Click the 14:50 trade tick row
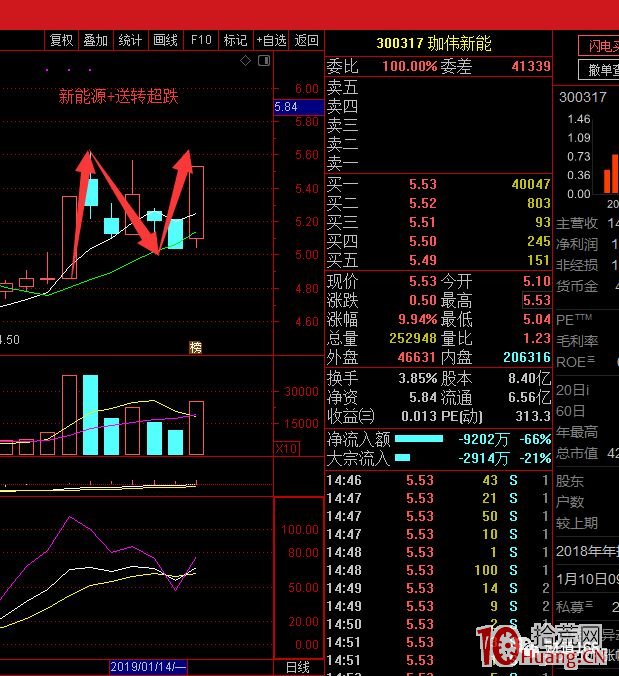The width and height of the screenshot is (619, 676). pos(438,624)
